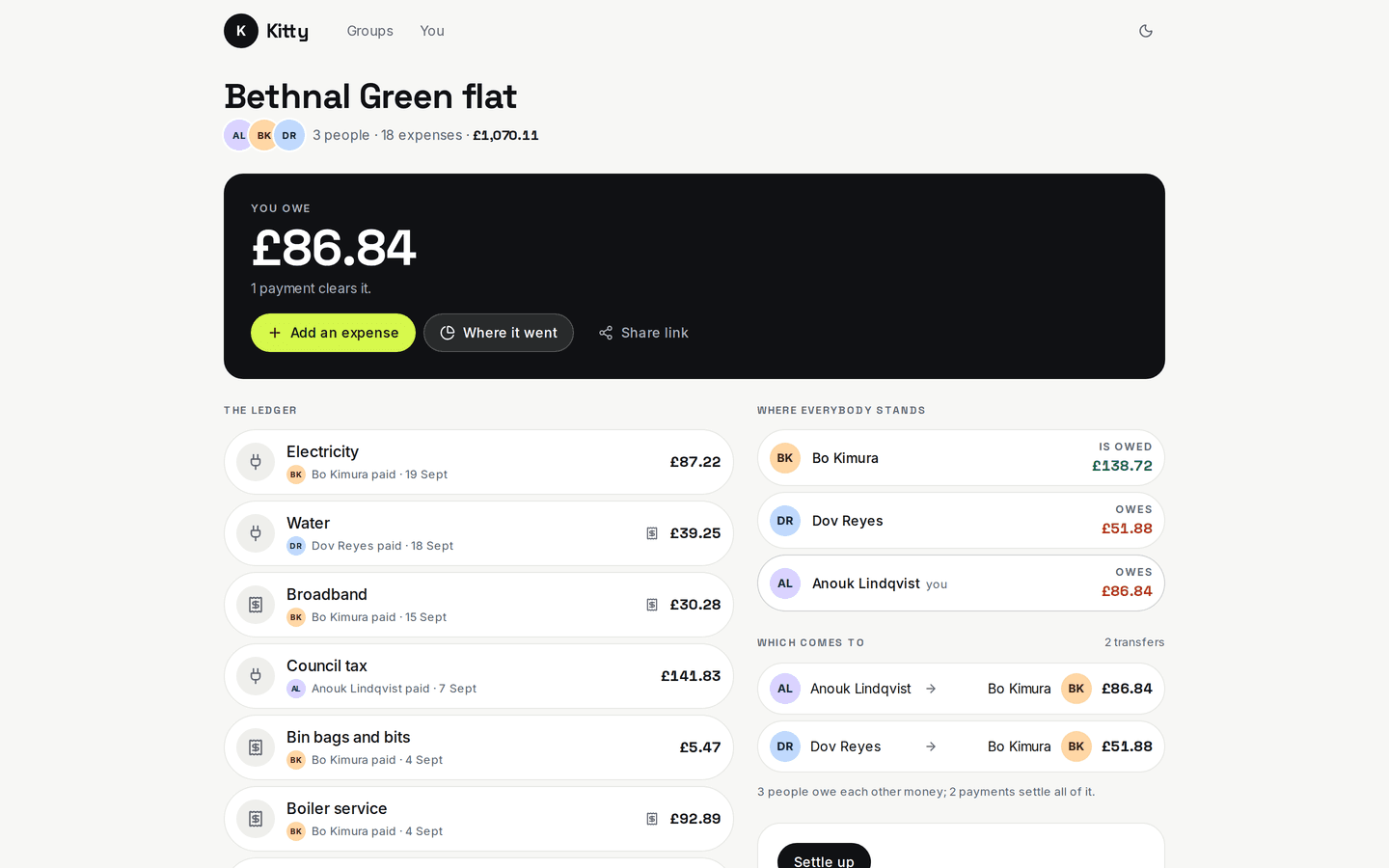Click the small DR payer avatar under Water
This screenshot has width=1389, height=868.
296,546
